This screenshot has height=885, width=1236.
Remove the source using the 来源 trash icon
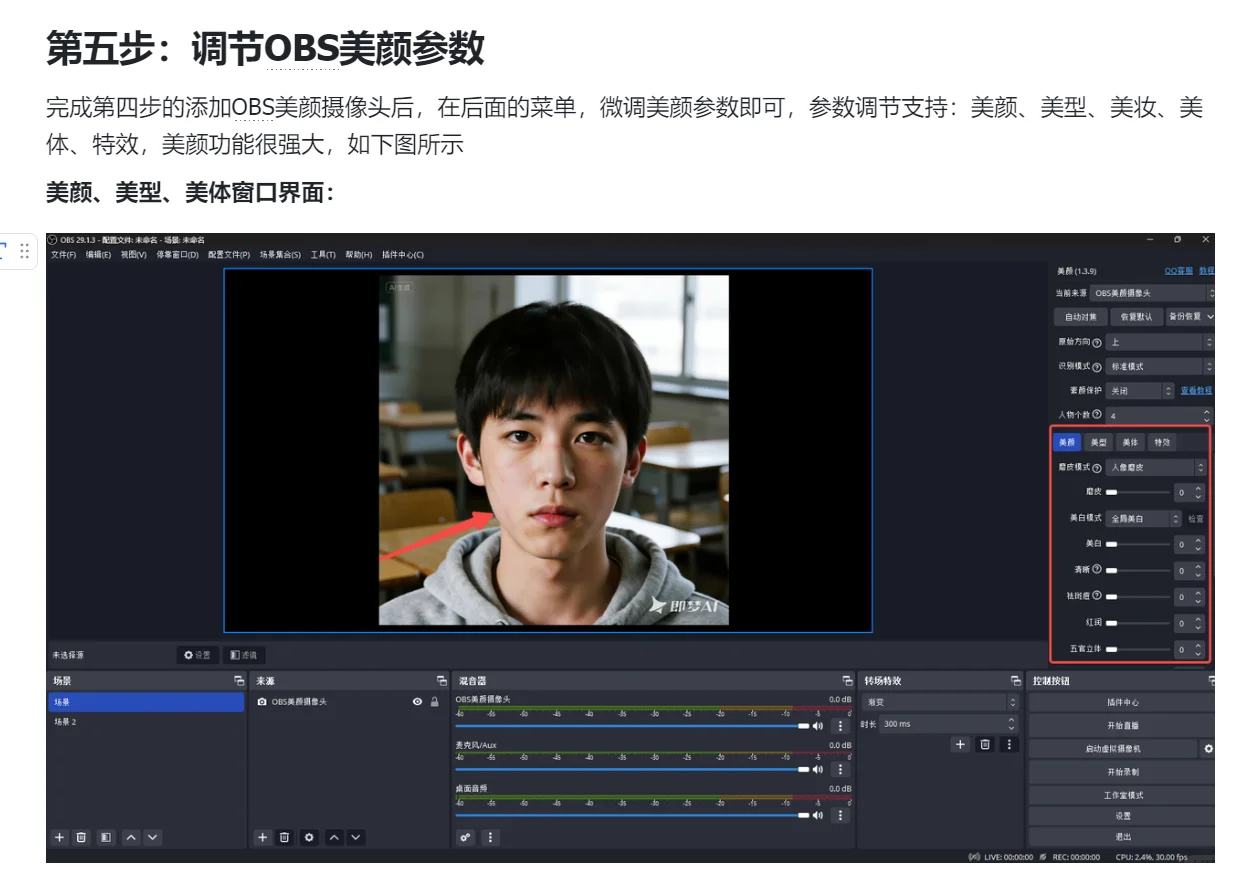click(x=285, y=837)
